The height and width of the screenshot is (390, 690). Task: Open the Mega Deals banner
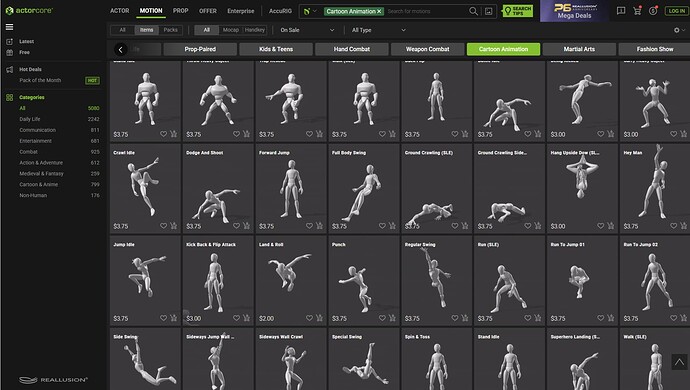point(574,11)
